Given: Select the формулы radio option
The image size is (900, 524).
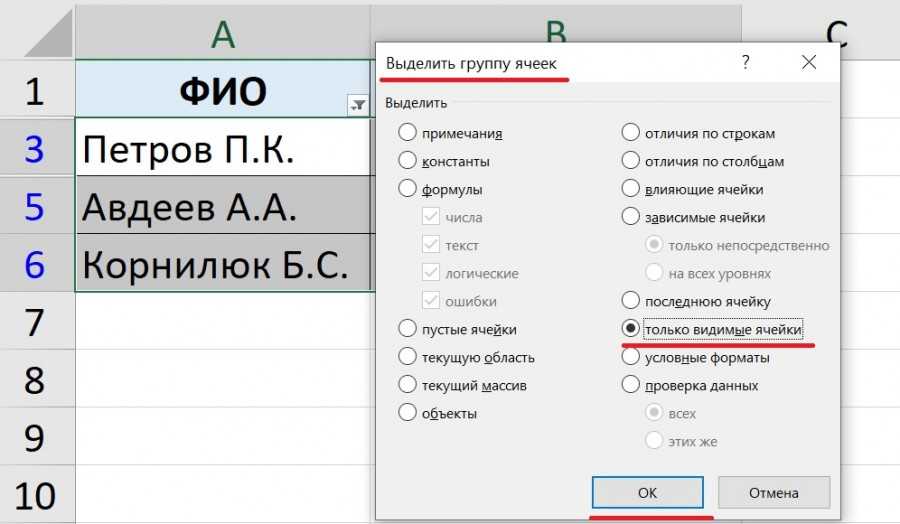Looking at the screenshot, I should pyautogui.click(x=407, y=189).
